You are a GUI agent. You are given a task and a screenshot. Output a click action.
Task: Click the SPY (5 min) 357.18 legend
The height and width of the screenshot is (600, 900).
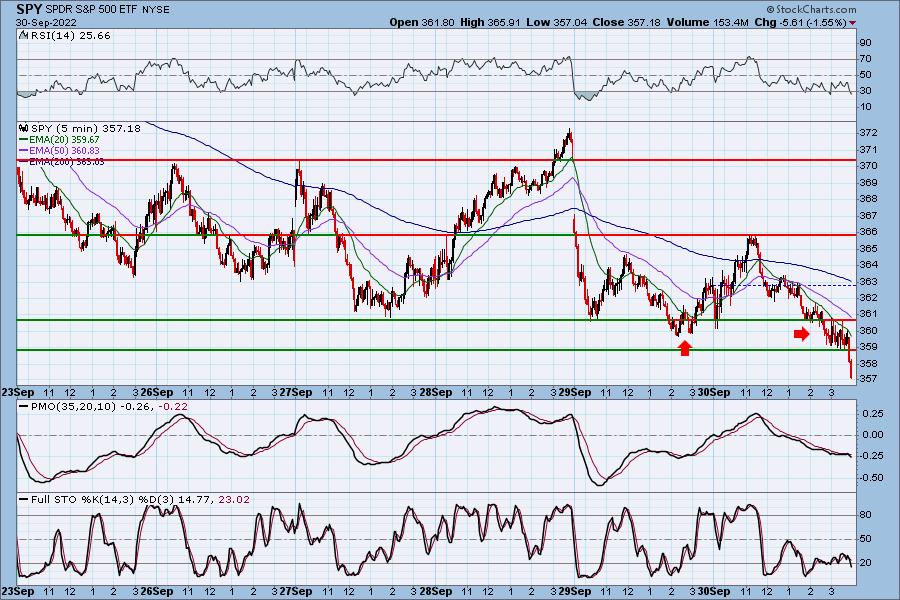pos(86,128)
